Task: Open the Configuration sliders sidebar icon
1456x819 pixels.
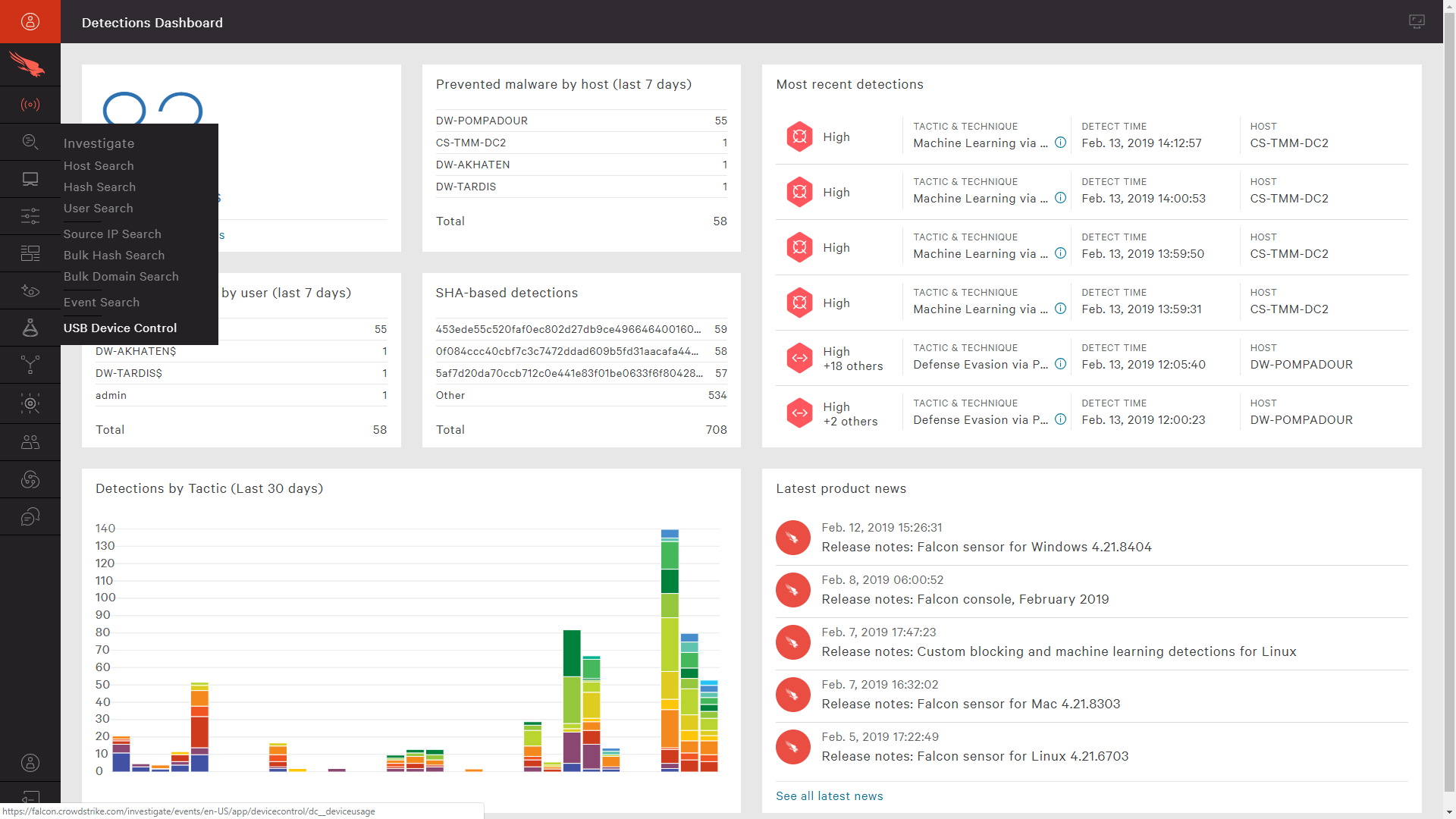Action: (x=30, y=216)
